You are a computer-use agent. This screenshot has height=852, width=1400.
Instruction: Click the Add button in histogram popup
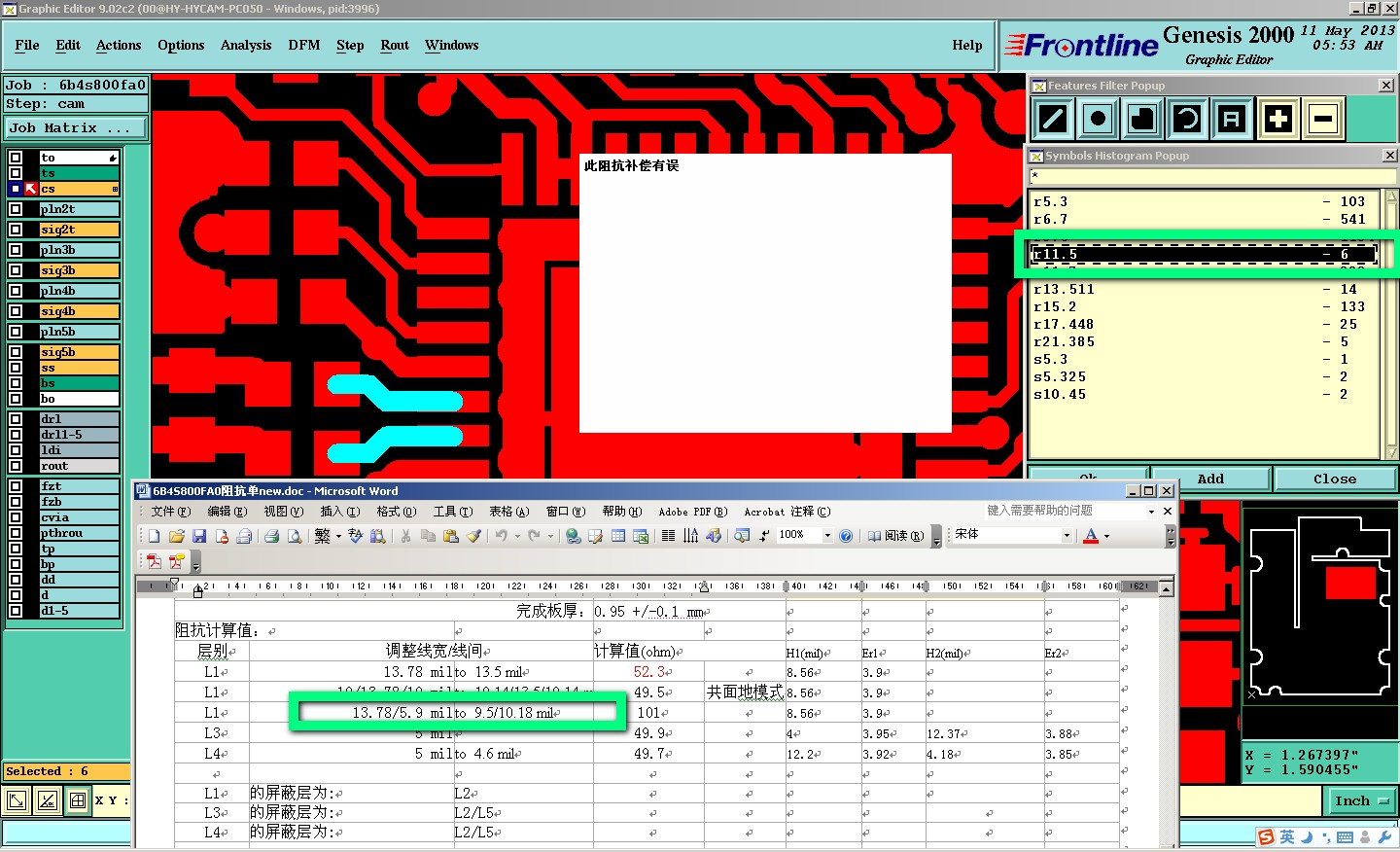(1211, 479)
